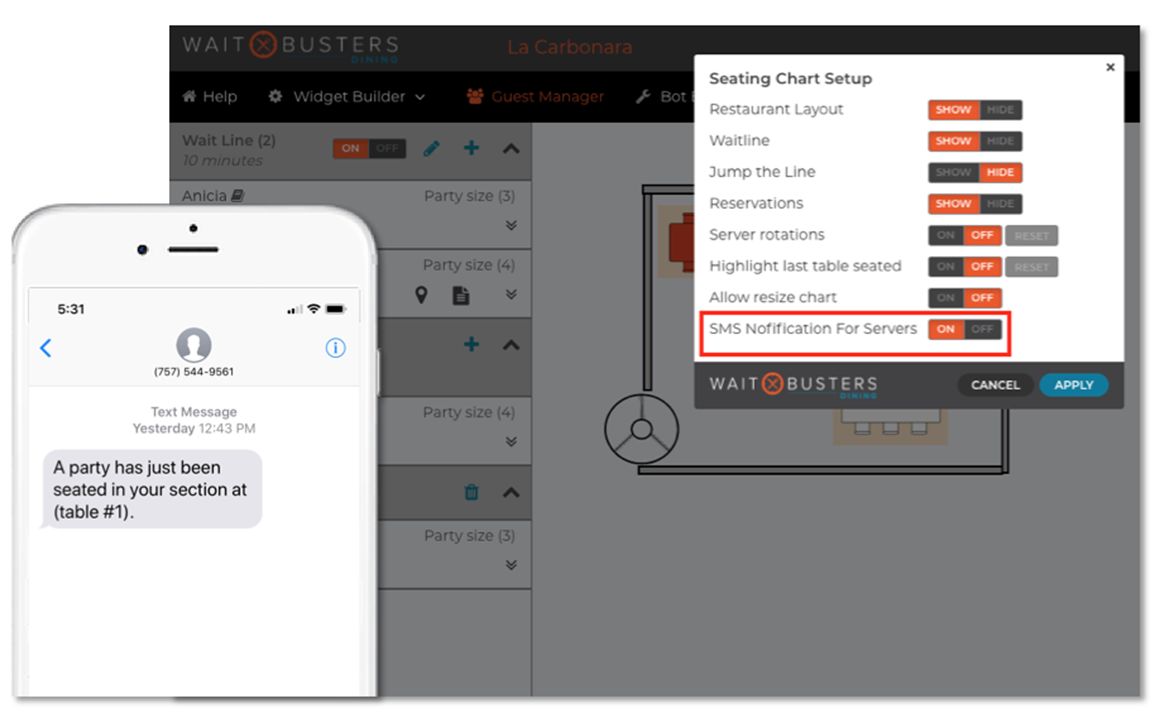Toggle Allow resize chart switch
The width and height of the screenshot is (1155, 713).
pos(964,298)
